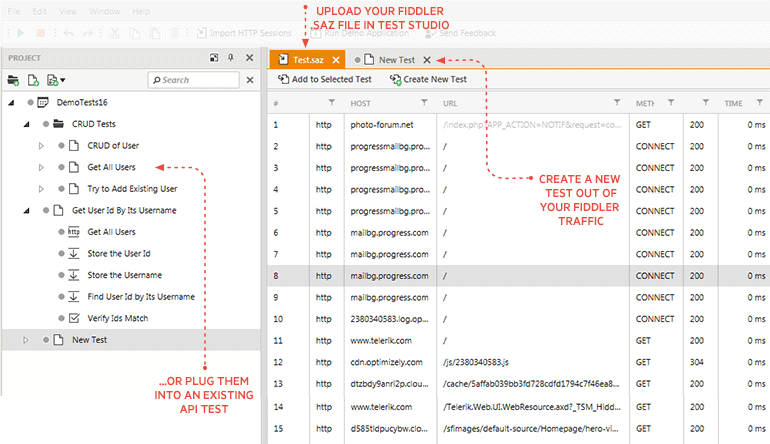Open the File menu
Screen dimensions: 770x444
point(14,11)
